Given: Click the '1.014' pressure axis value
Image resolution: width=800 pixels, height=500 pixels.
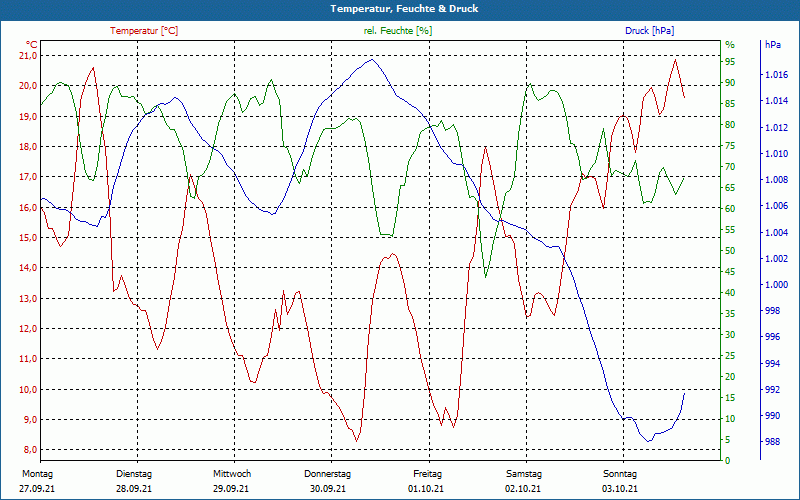Looking at the screenshot, I should coord(776,101).
